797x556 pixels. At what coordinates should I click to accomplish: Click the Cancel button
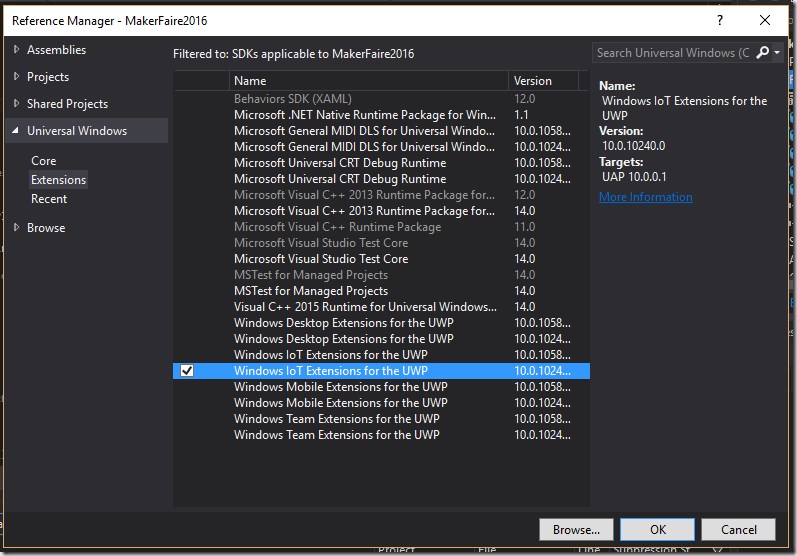click(x=739, y=530)
